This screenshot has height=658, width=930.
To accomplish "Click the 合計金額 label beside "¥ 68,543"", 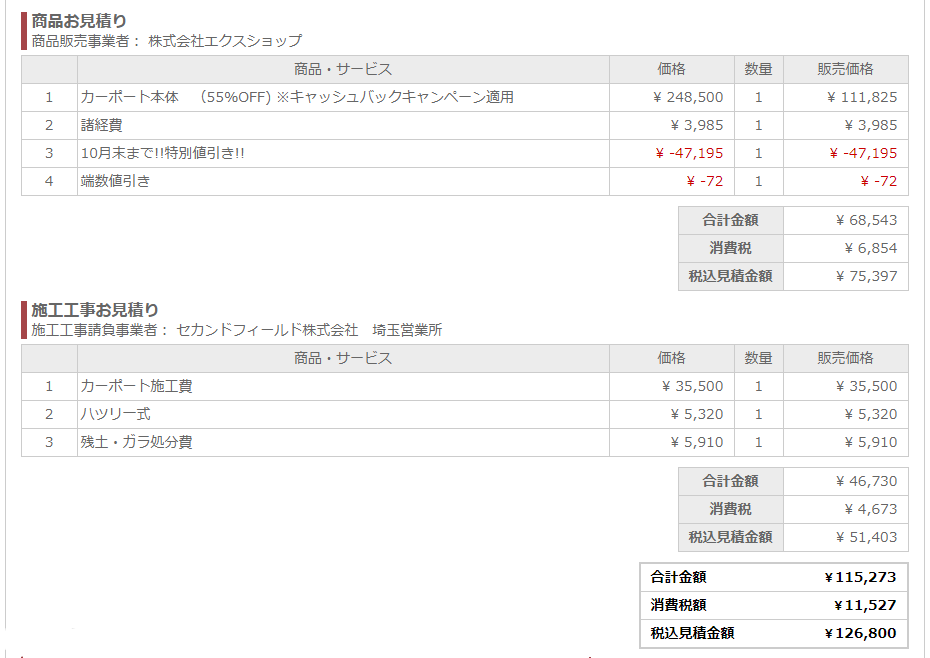I will 731,220.
